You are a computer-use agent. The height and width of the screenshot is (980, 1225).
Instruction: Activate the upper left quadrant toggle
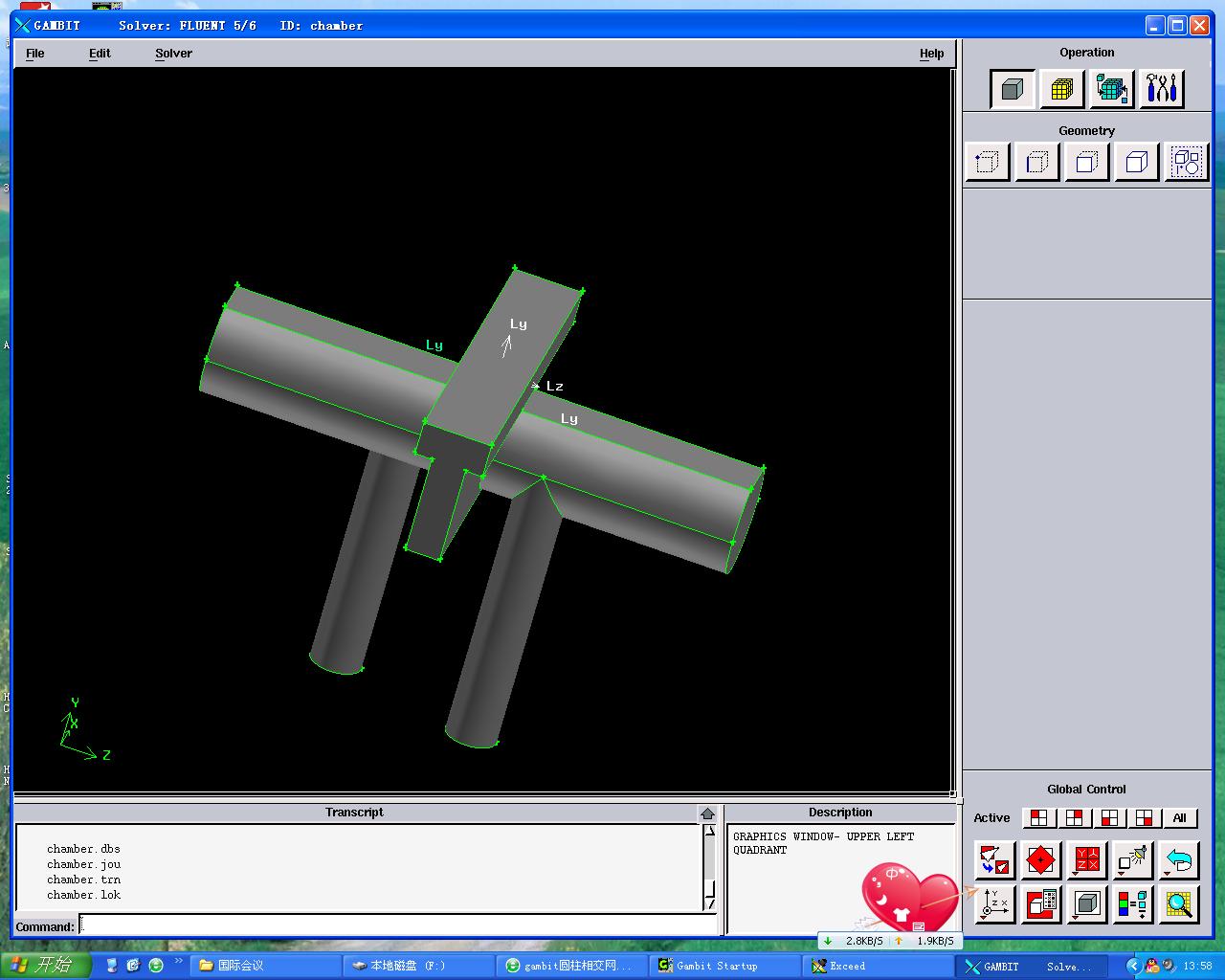[x=1038, y=818]
